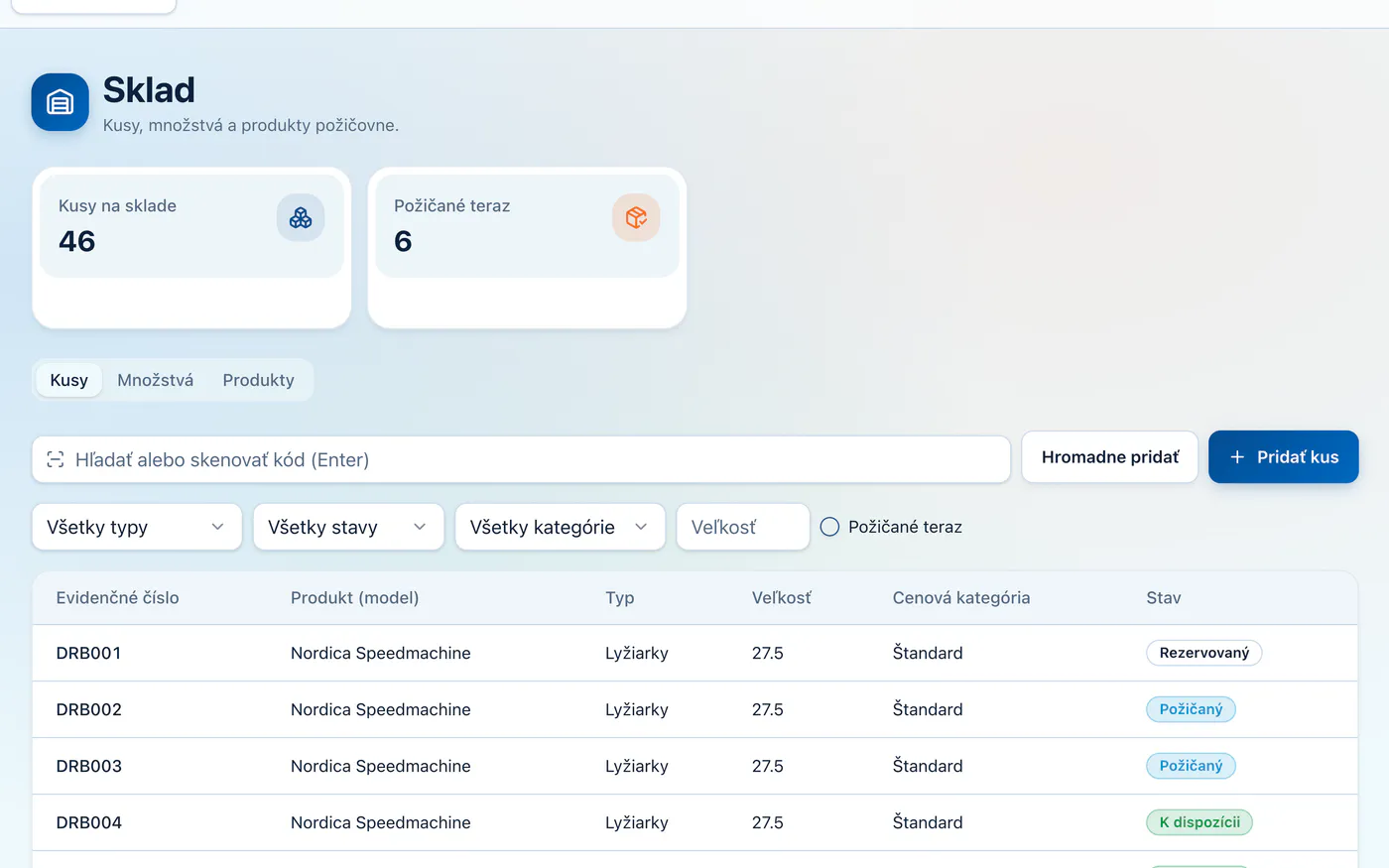Click the Stav column header

pos(1164,598)
